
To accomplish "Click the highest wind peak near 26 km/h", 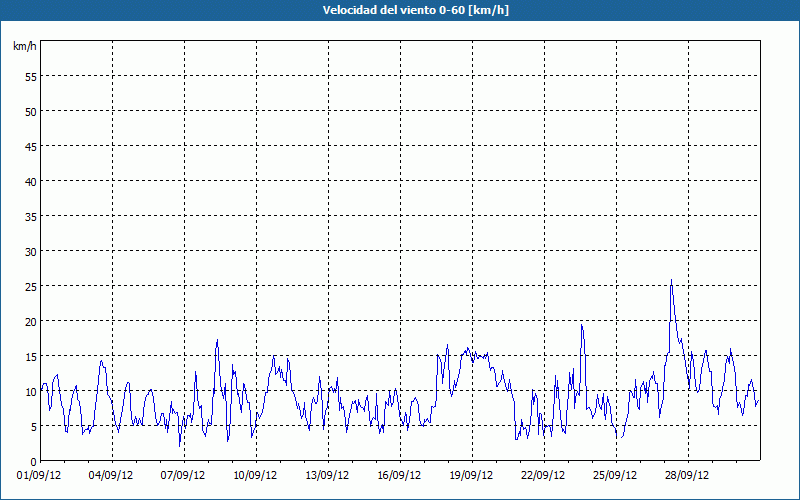I will point(671,280).
